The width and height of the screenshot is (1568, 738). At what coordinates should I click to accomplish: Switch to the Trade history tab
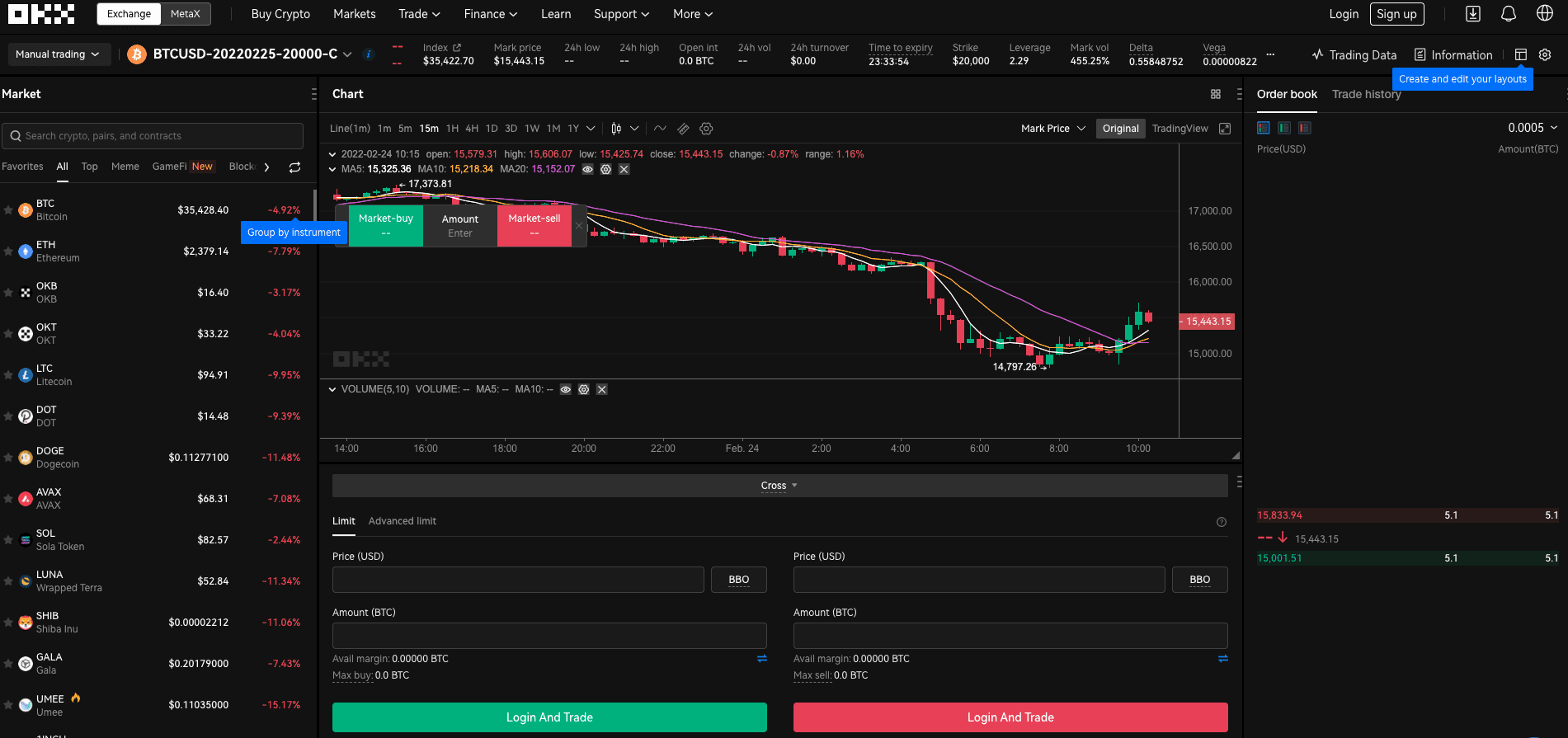coord(1366,94)
